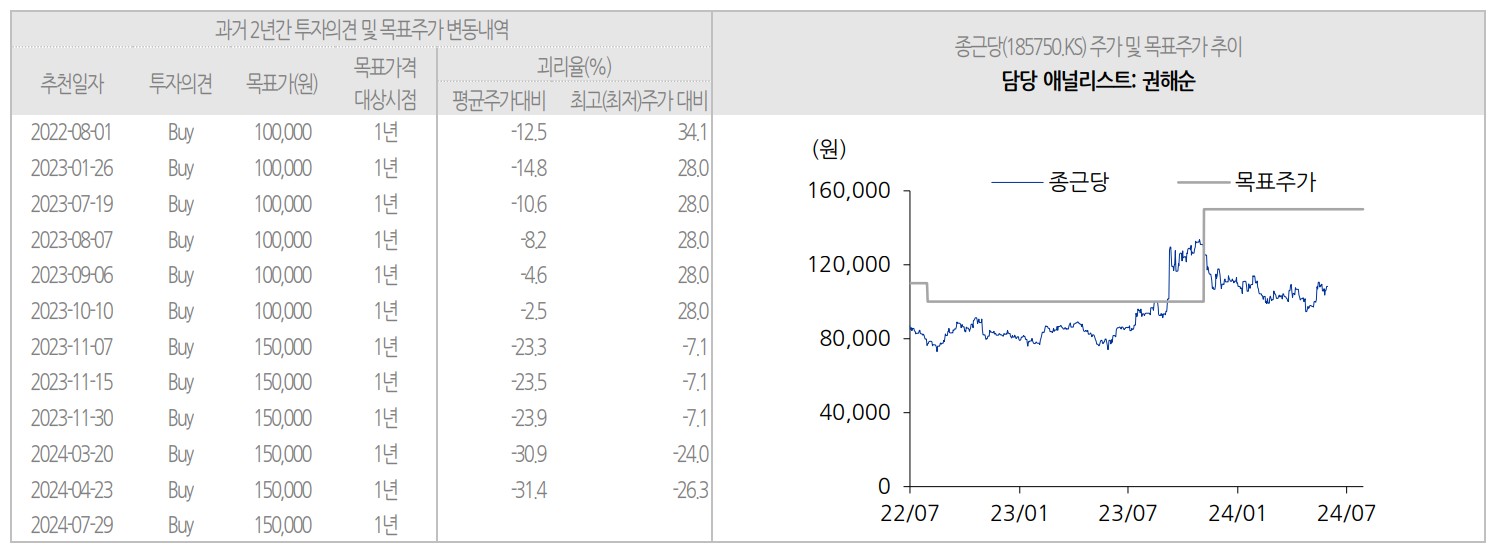Click the 23/01 x-axis label

(x=1019, y=513)
